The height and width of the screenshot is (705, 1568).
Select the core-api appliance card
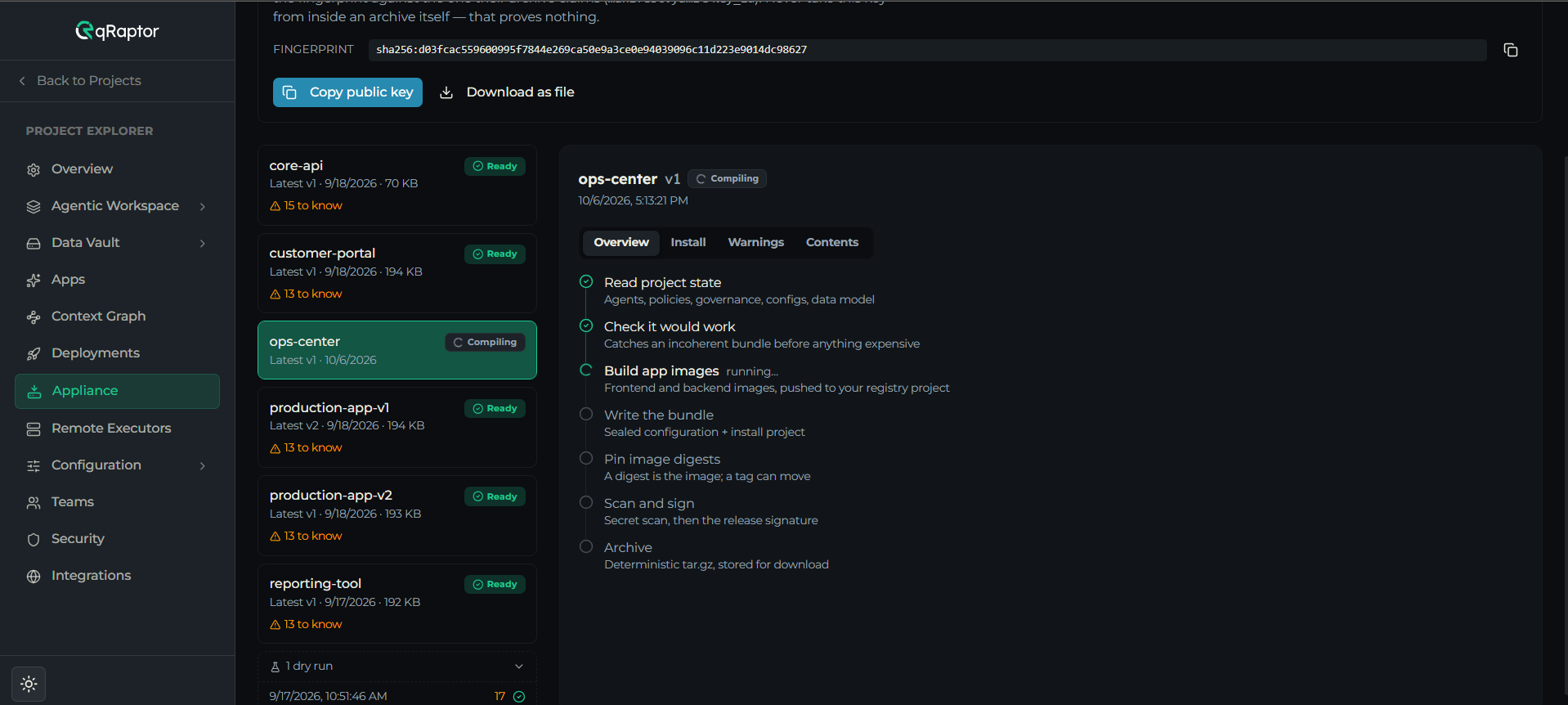(x=397, y=186)
